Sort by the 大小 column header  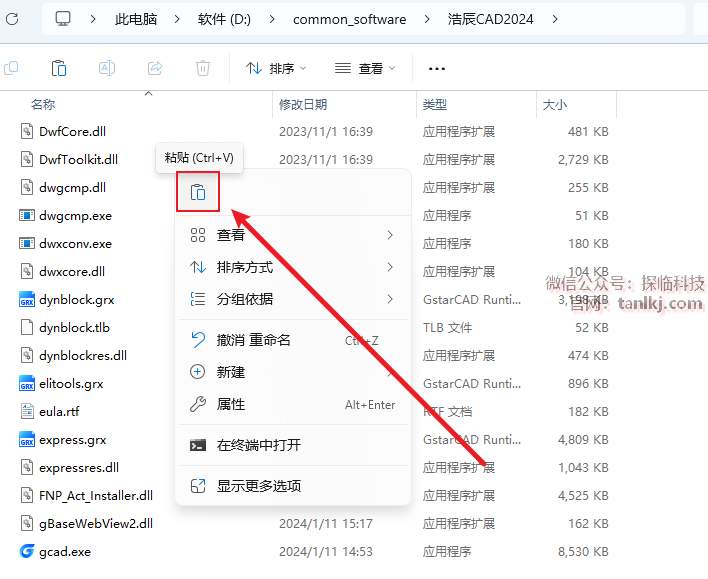click(x=554, y=105)
